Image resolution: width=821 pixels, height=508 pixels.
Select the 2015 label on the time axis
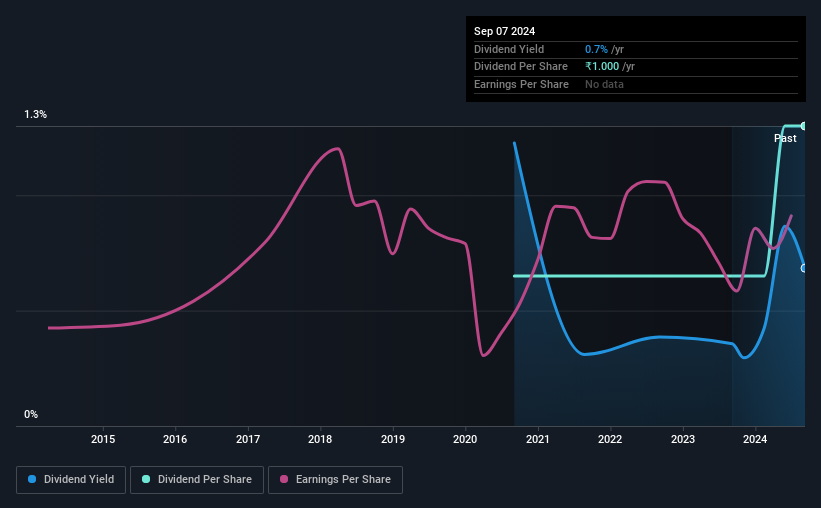point(103,439)
